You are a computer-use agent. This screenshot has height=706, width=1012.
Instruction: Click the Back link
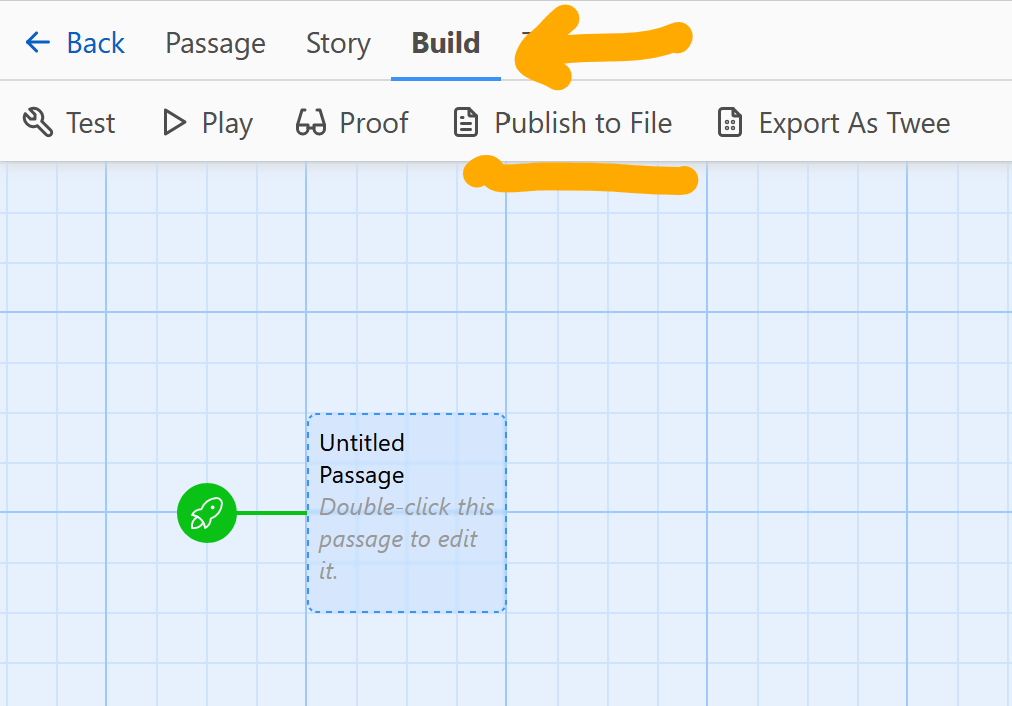[95, 43]
